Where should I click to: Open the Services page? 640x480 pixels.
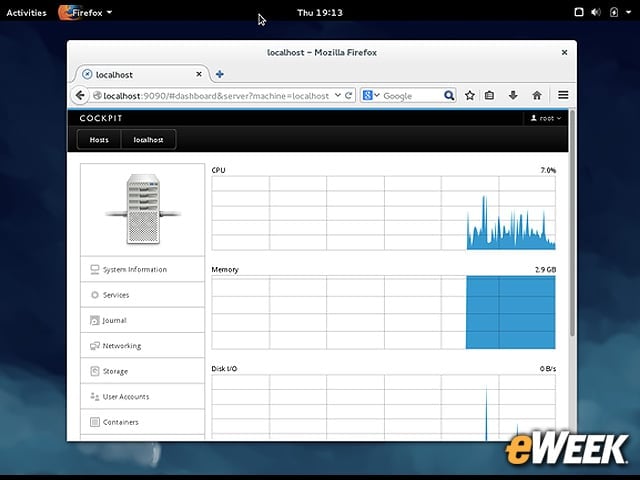click(x=142, y=295)
